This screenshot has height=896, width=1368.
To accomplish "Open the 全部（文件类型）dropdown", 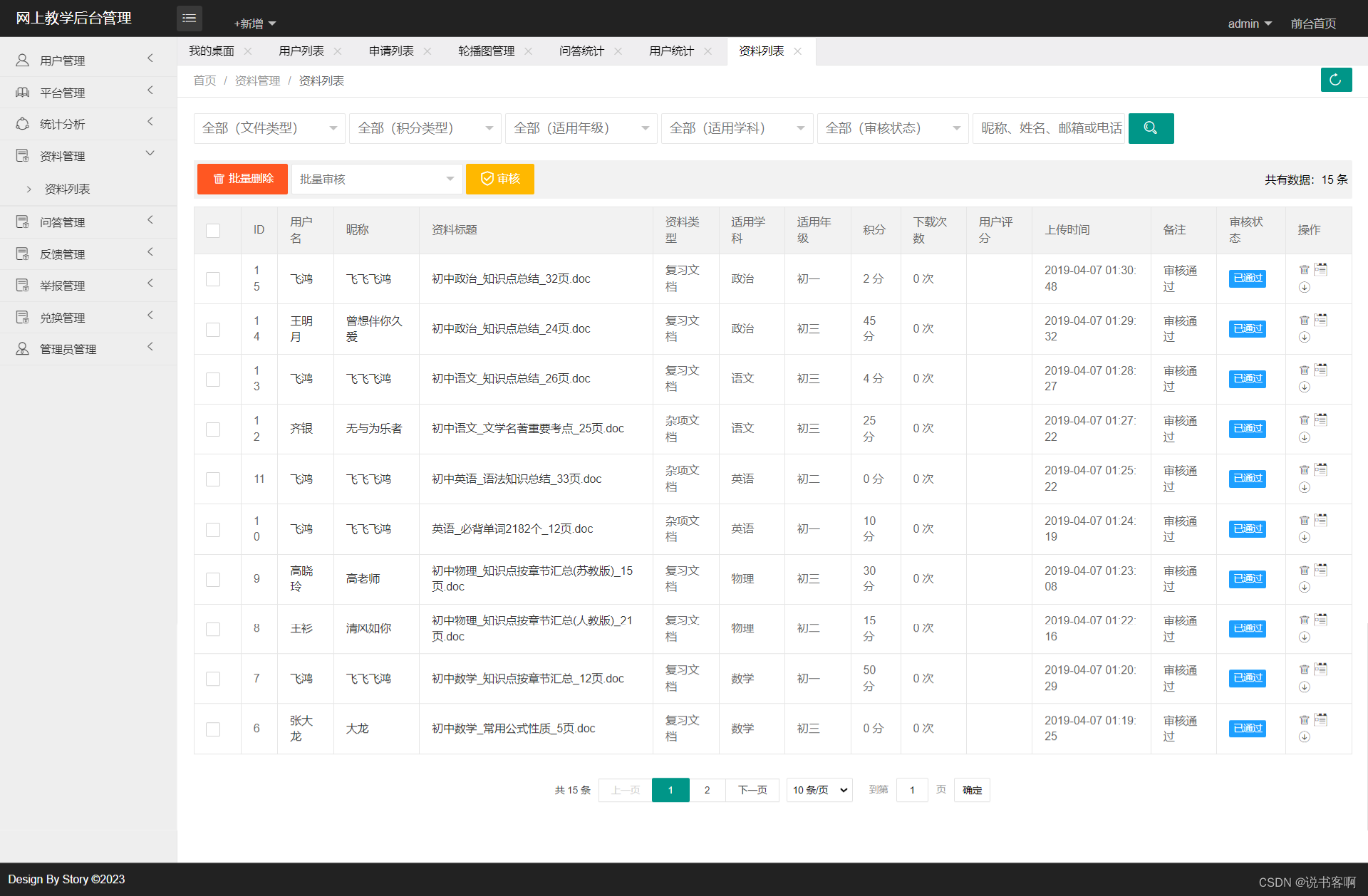I will [x=269, y=128].
